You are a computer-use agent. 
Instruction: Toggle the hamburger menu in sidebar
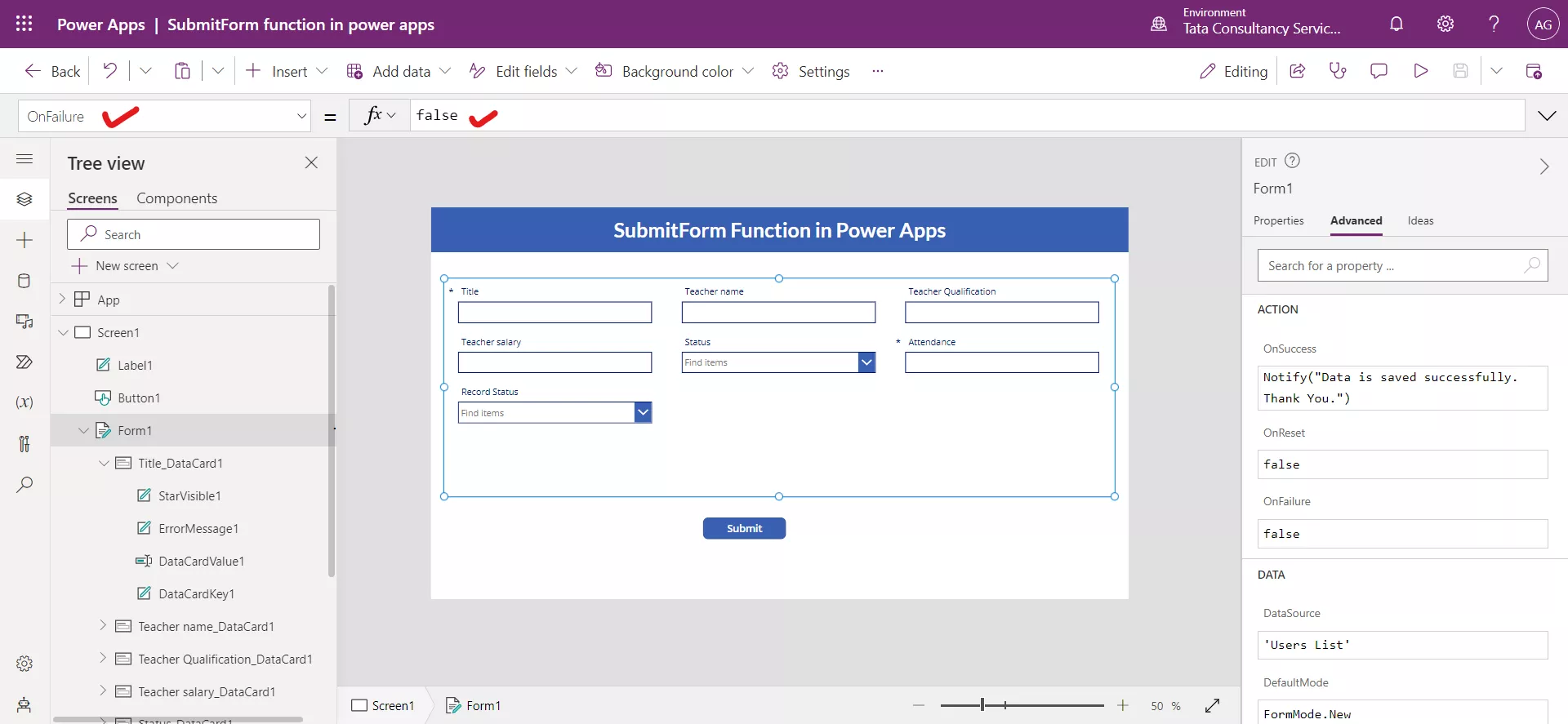coord(24,158)
